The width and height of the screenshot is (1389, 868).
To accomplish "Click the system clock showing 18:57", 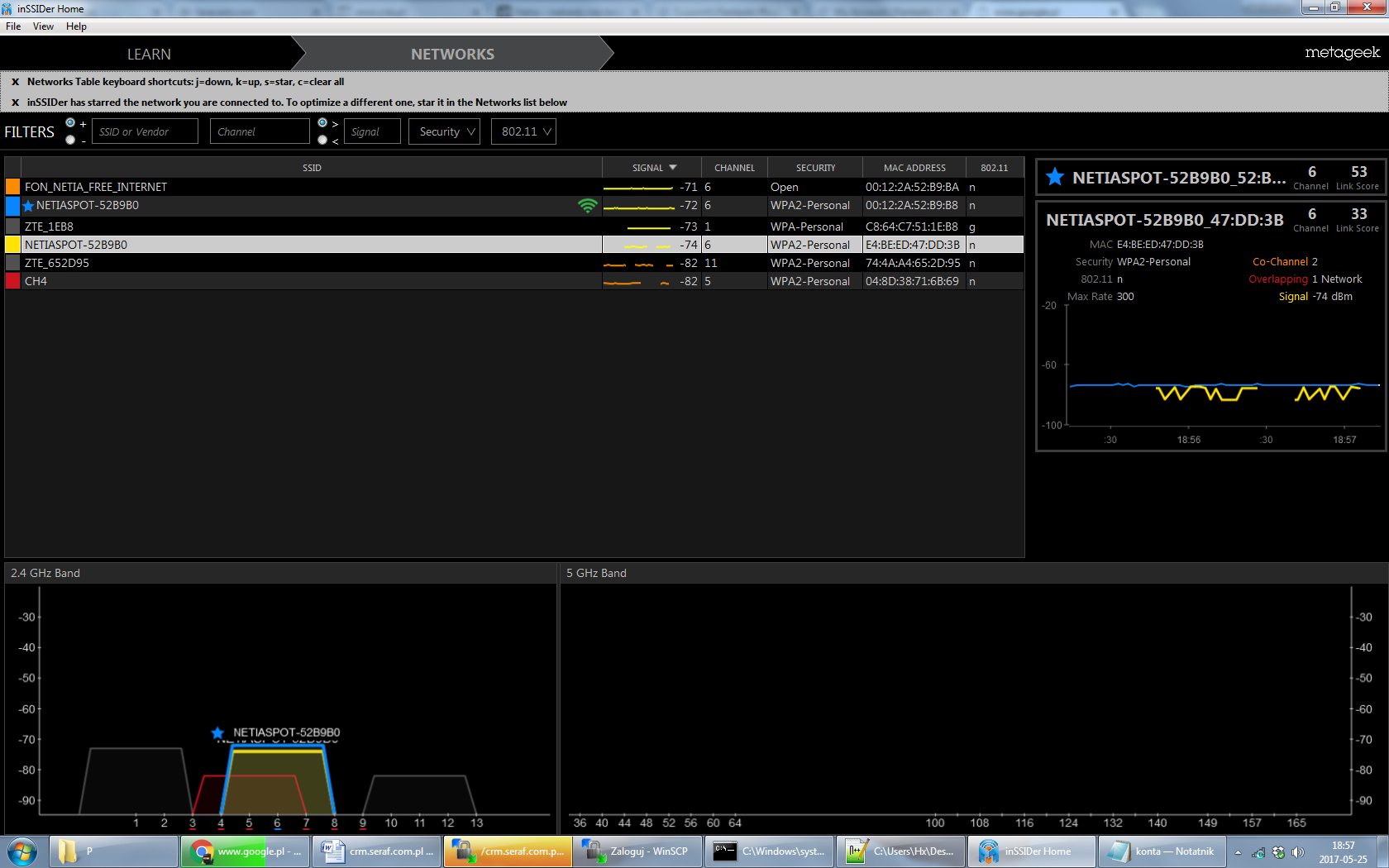I will pos(1344,852).
